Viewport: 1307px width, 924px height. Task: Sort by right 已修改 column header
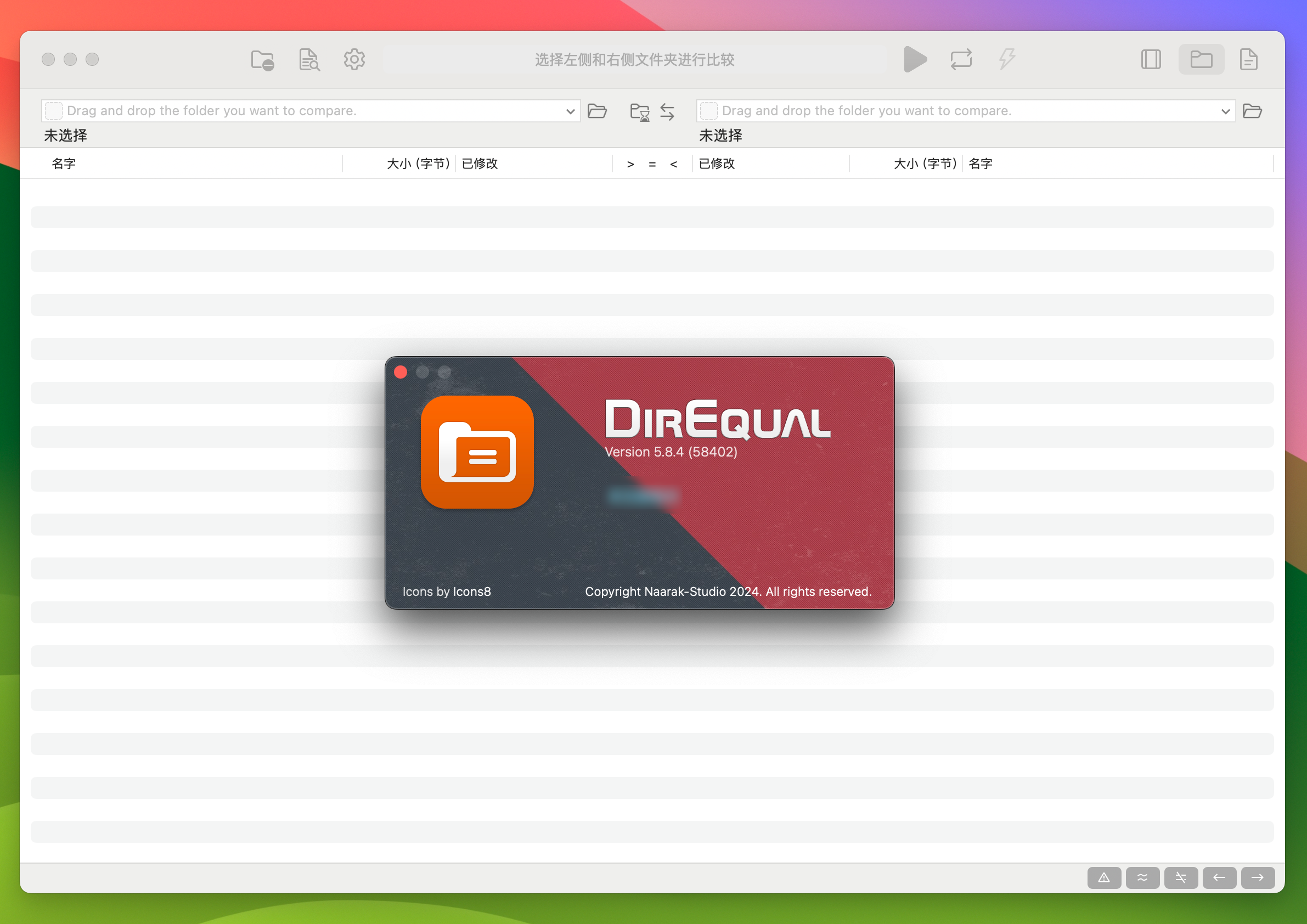pyautogui.click(x=716, y=164)
